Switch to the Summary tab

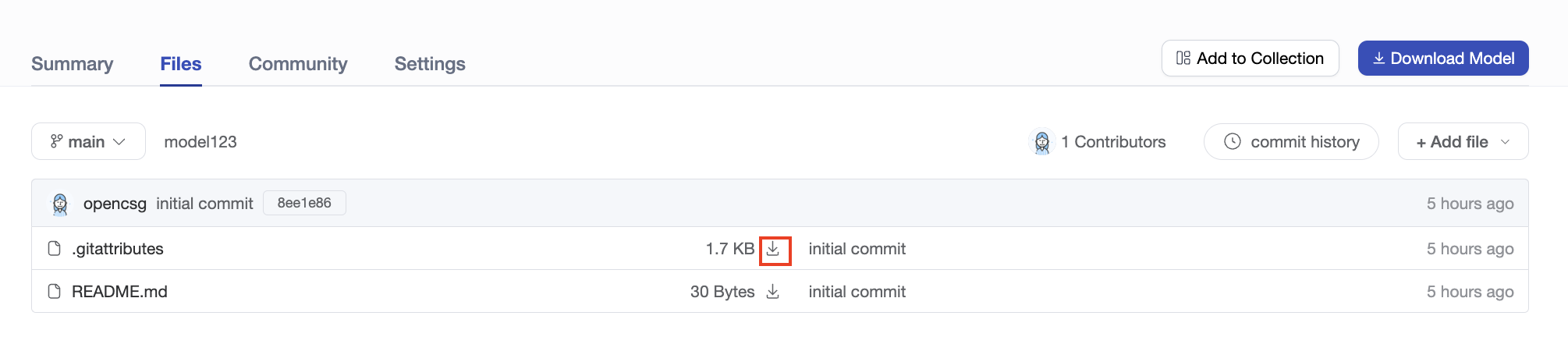(x=72, y=64)
